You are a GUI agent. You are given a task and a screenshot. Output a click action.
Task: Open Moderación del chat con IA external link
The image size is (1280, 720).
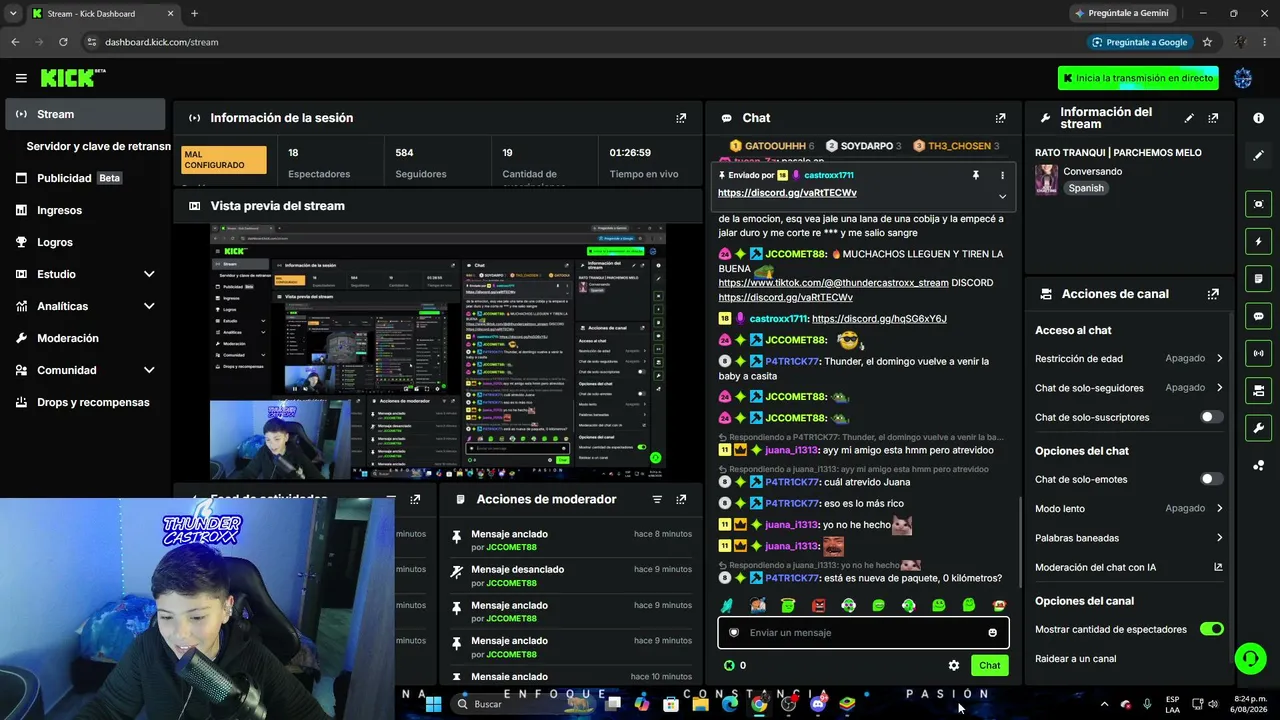point(1218,567)
